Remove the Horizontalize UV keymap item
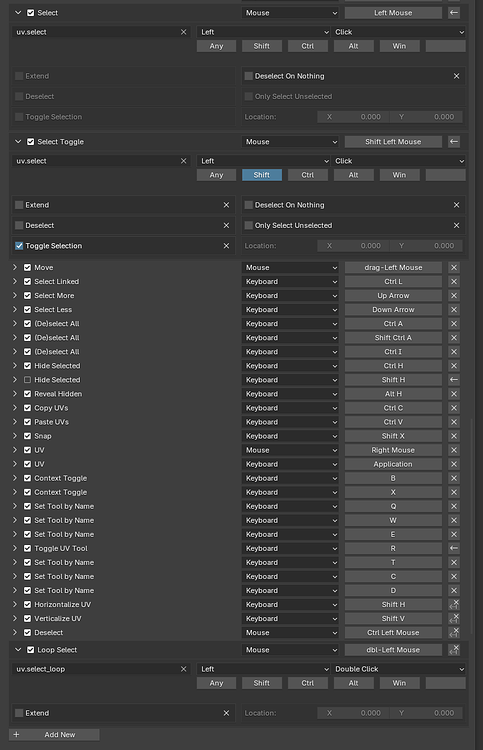The image size is (483, 750). 454,605
